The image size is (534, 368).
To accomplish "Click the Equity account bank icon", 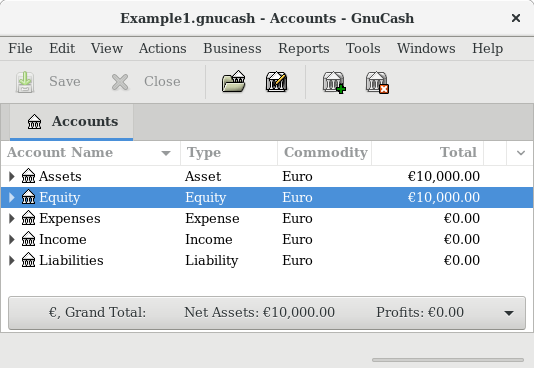I will pyautogui.click(x=28, y=197).
